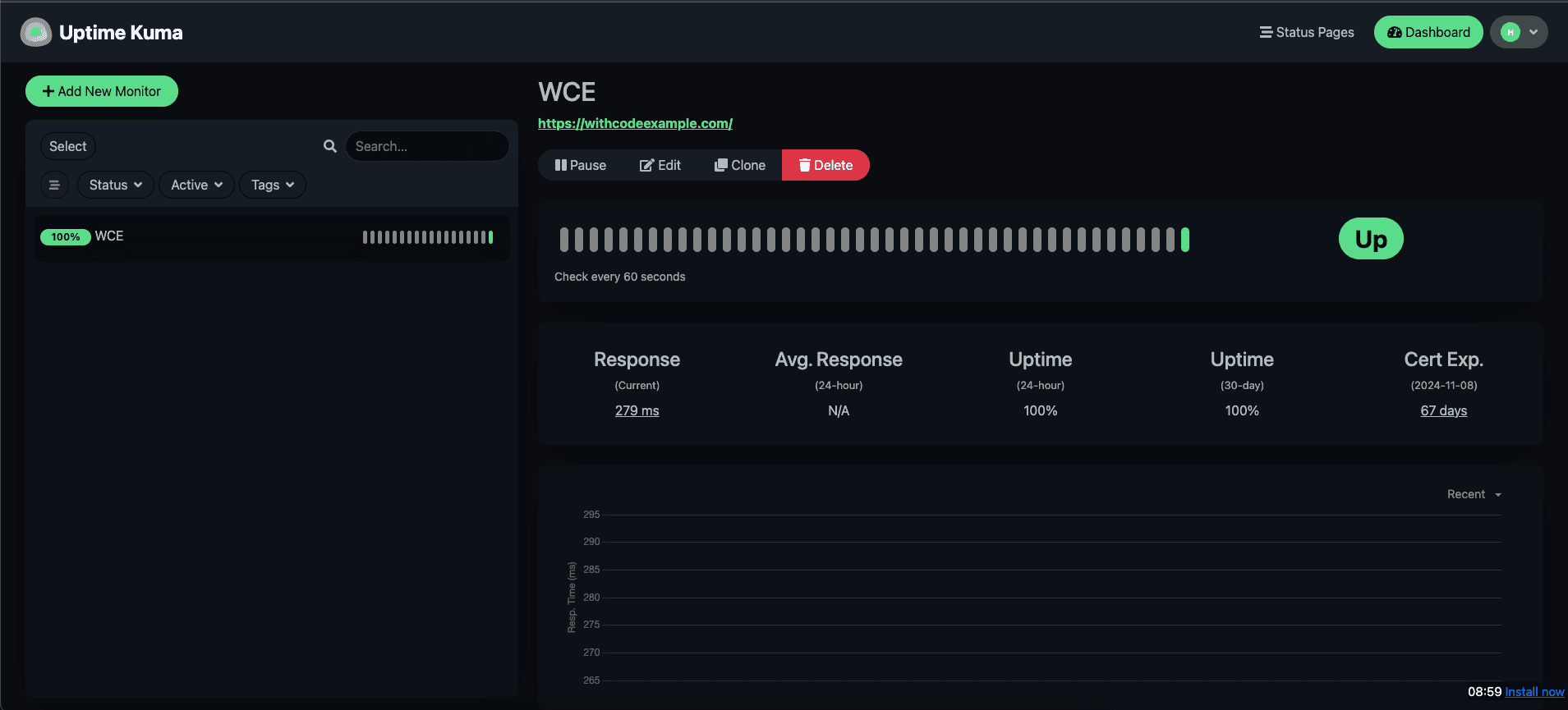Click the Avg. Response N/A value
The width and height of the screenshot is (1568, 710).
[x=839, y=410]
